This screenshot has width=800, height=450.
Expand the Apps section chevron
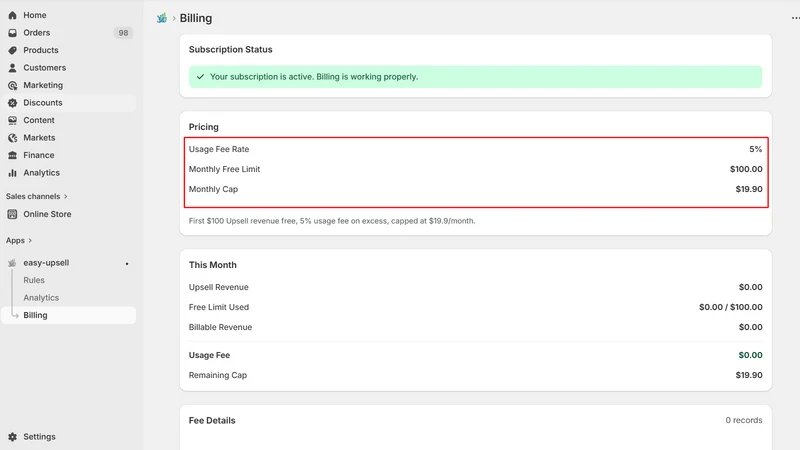pyautogui.click(x=30, y=240)
